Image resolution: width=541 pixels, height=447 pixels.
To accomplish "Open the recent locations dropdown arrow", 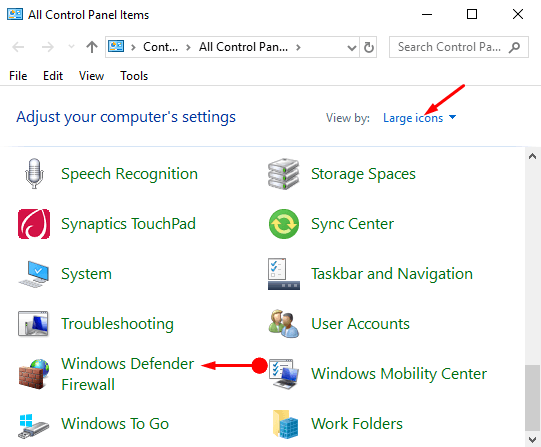I will (x=71, y=47).
